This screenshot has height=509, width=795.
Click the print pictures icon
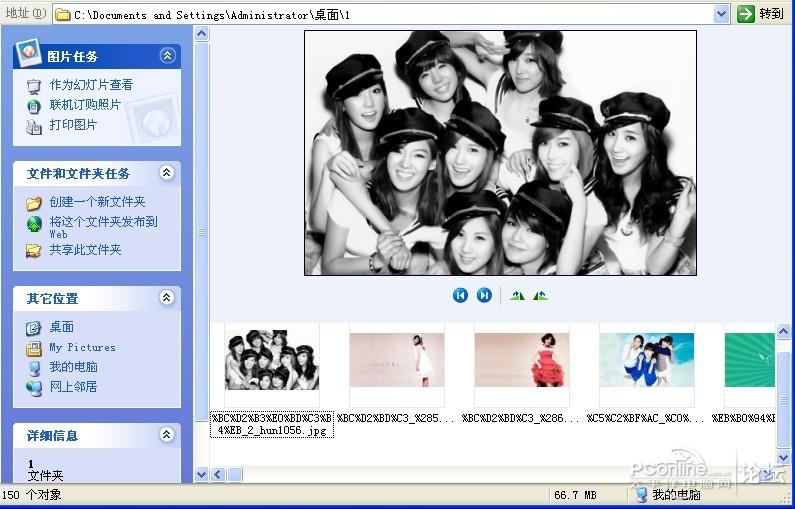tap(33, 126)
